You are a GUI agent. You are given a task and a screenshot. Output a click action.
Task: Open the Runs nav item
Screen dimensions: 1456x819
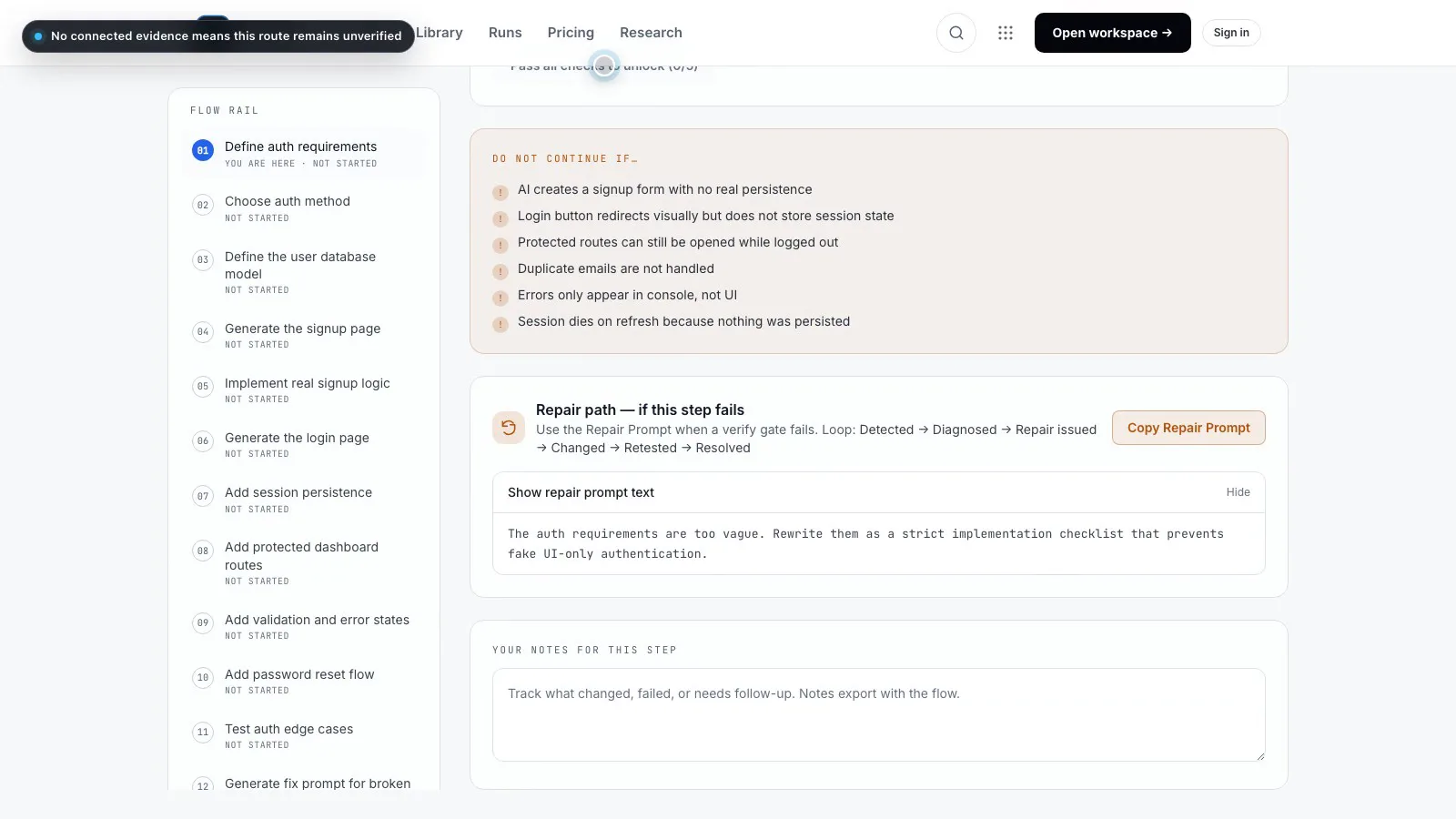click(505, 33)
